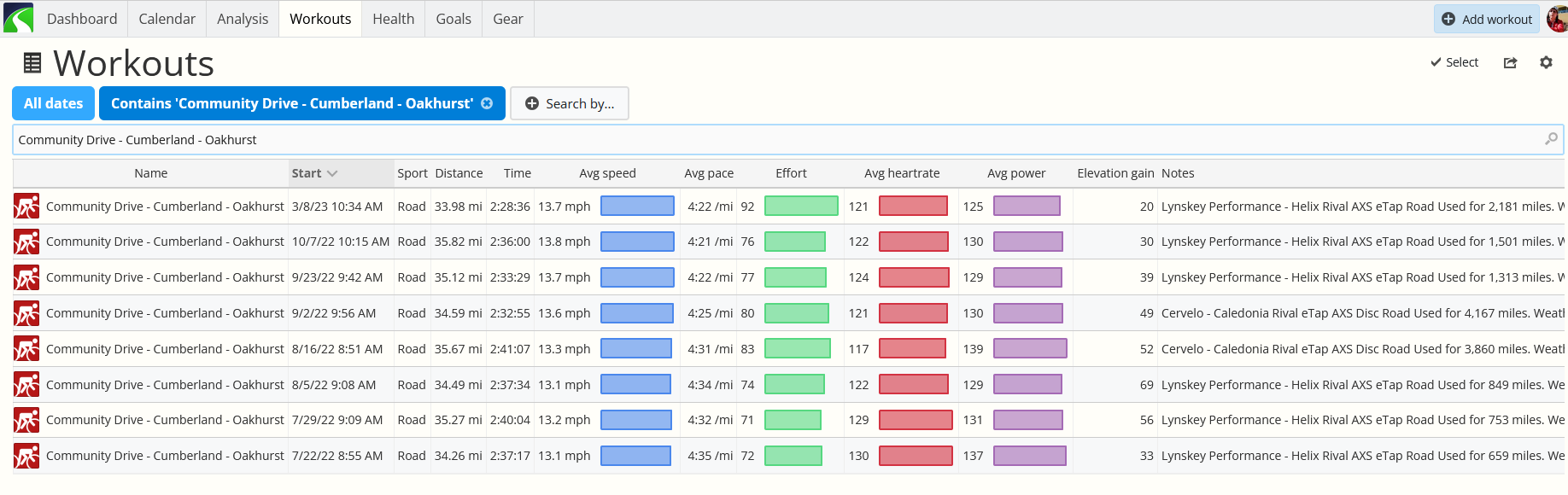Remove the Community Drive filter via x icon

tap(487, 103)
